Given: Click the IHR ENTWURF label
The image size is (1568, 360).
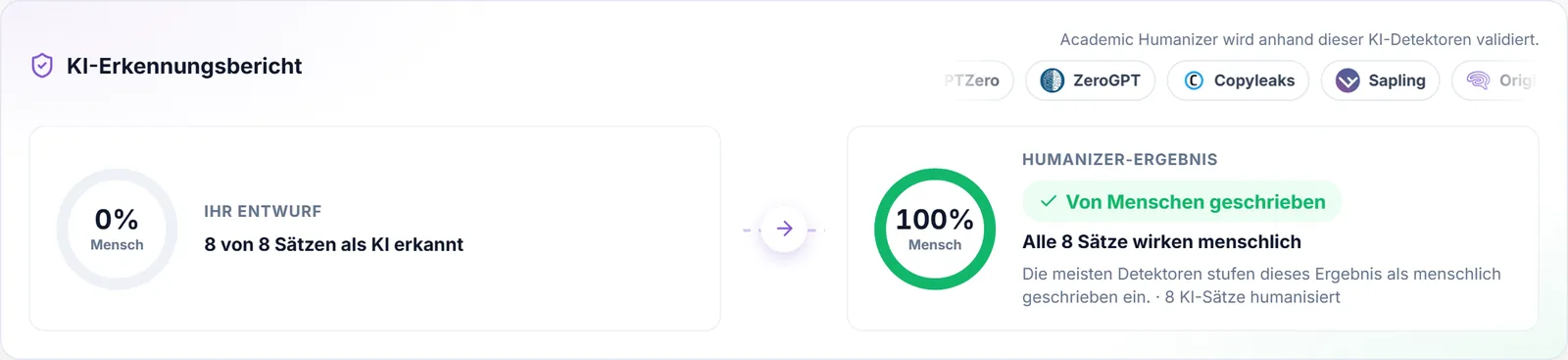Looking at the screenshot, I should tap(263, 211).
